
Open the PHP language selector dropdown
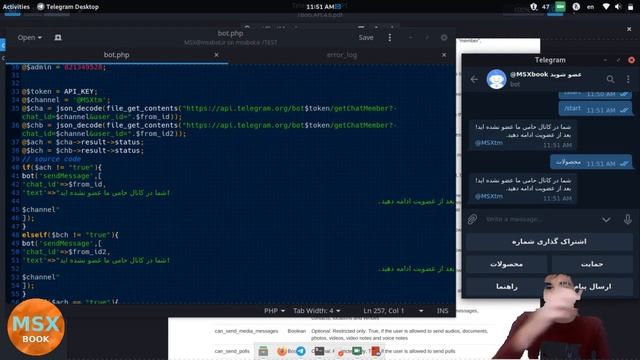274,311
